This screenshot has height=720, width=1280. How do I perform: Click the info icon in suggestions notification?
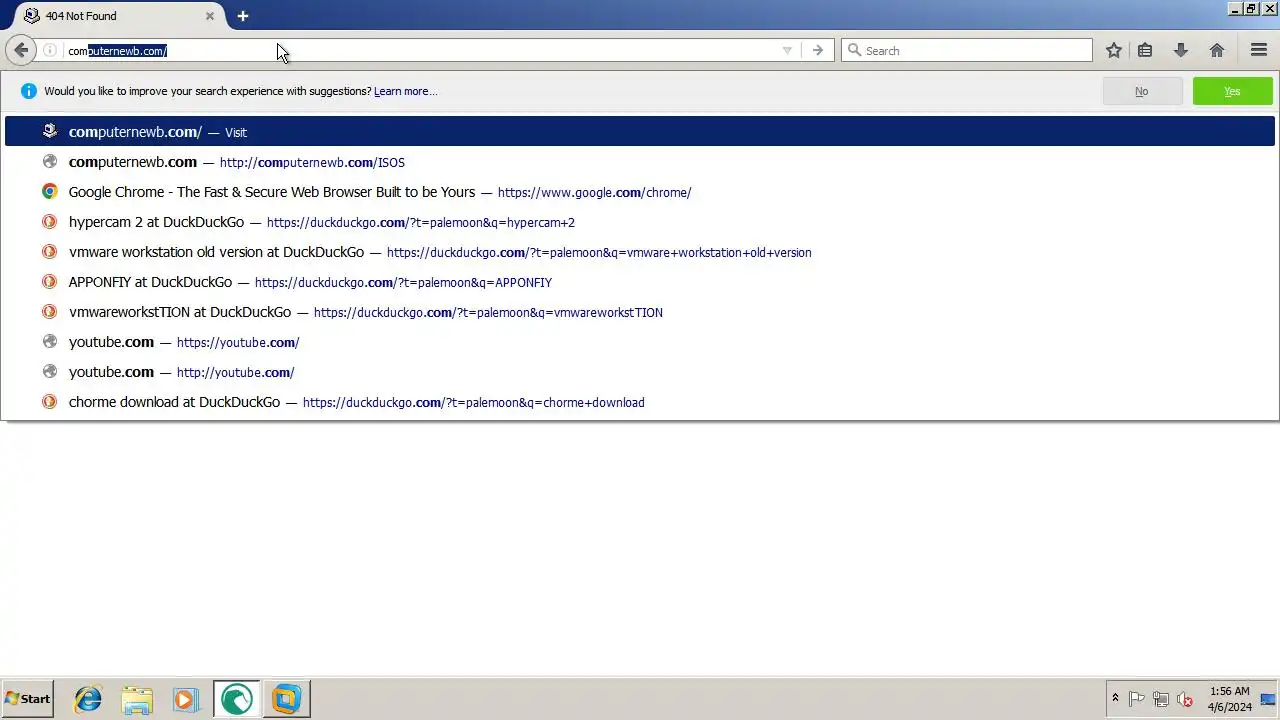[28, 91]
